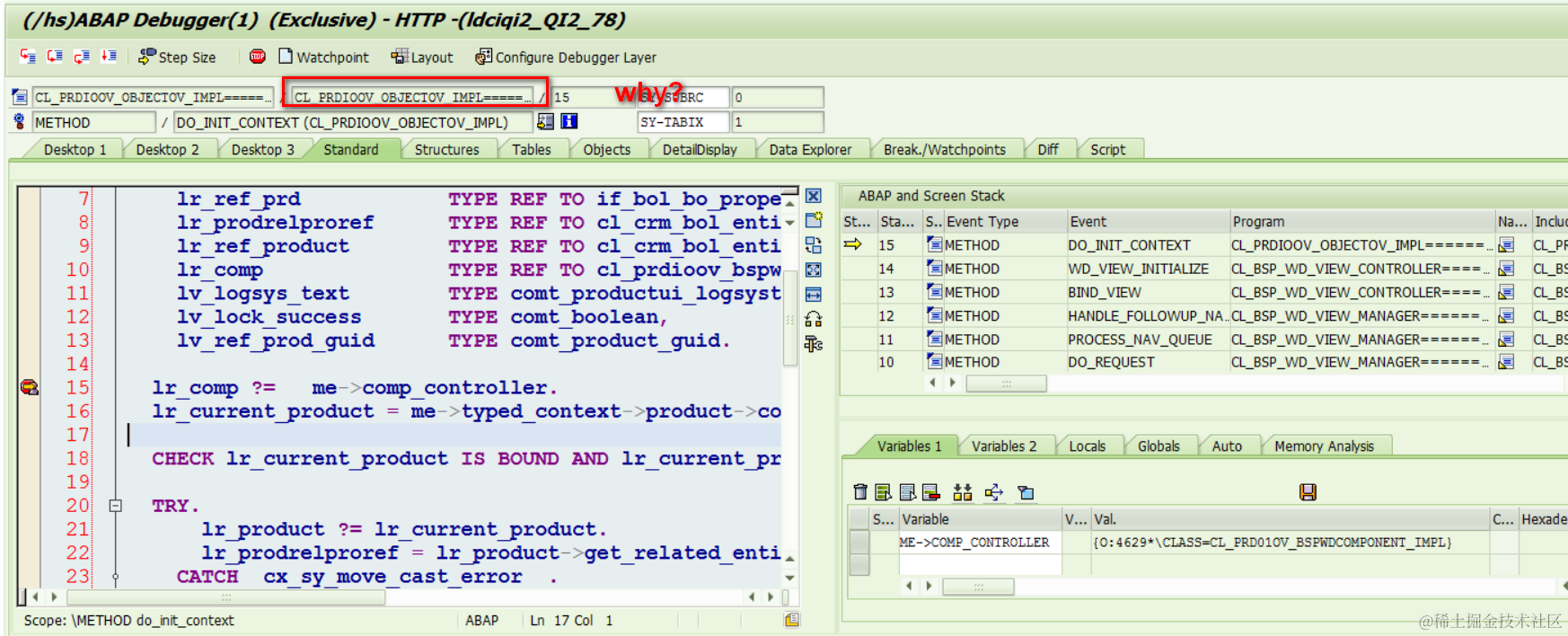Click the delete row icon in variables toolbar
1568x636 pixels.
930,491
